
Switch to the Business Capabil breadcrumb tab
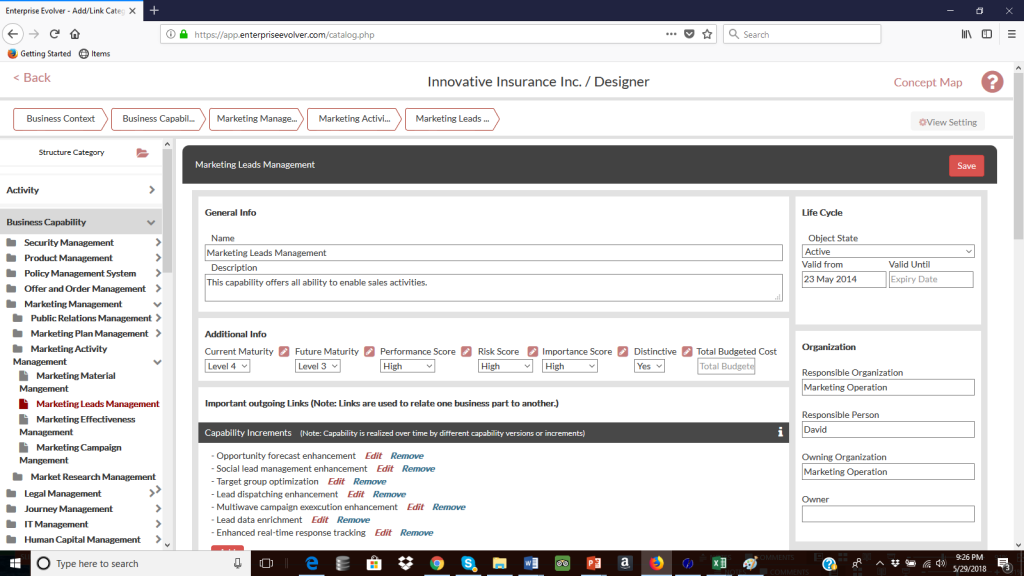click(x=157, y=118)
